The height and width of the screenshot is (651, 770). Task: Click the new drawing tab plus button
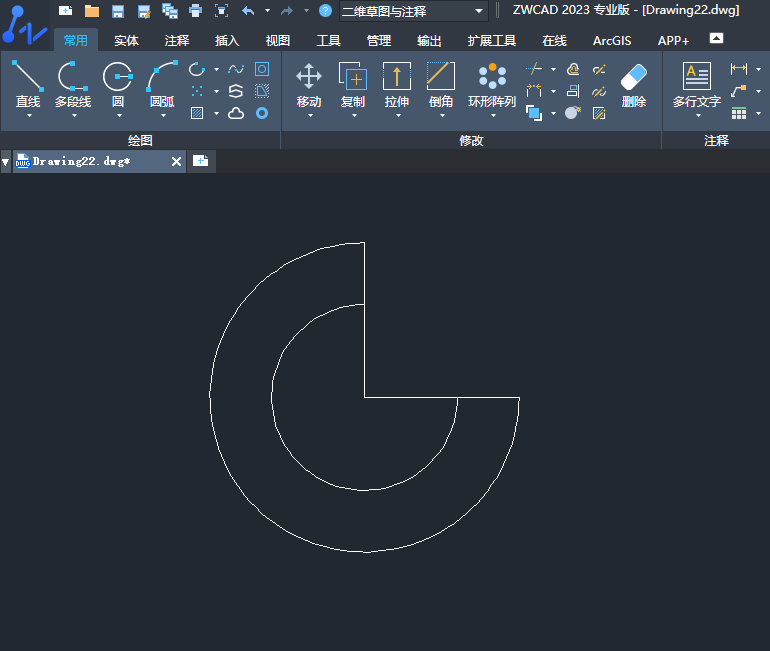point(200,161)
